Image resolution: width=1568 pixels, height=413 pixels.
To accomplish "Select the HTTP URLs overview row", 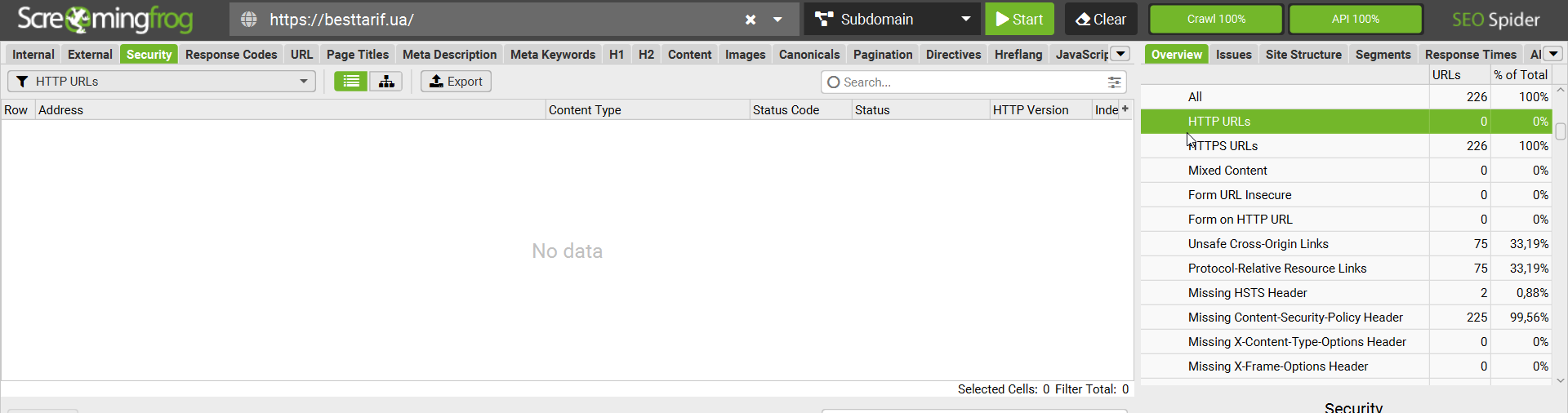I will [1346, 122].
